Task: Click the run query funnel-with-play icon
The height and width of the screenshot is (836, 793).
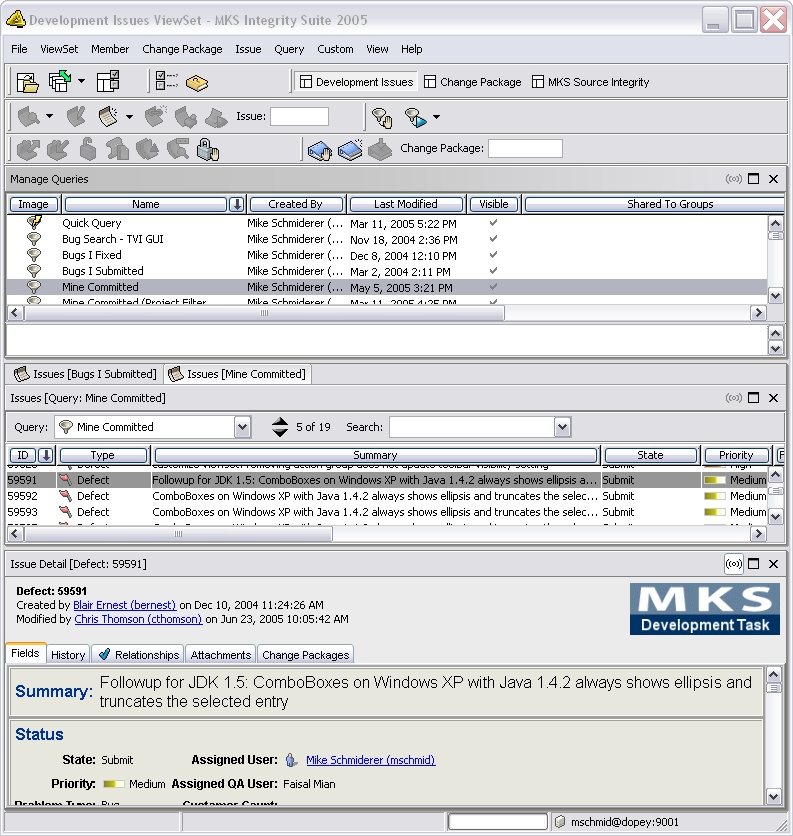Action: [x=416, y=117]
